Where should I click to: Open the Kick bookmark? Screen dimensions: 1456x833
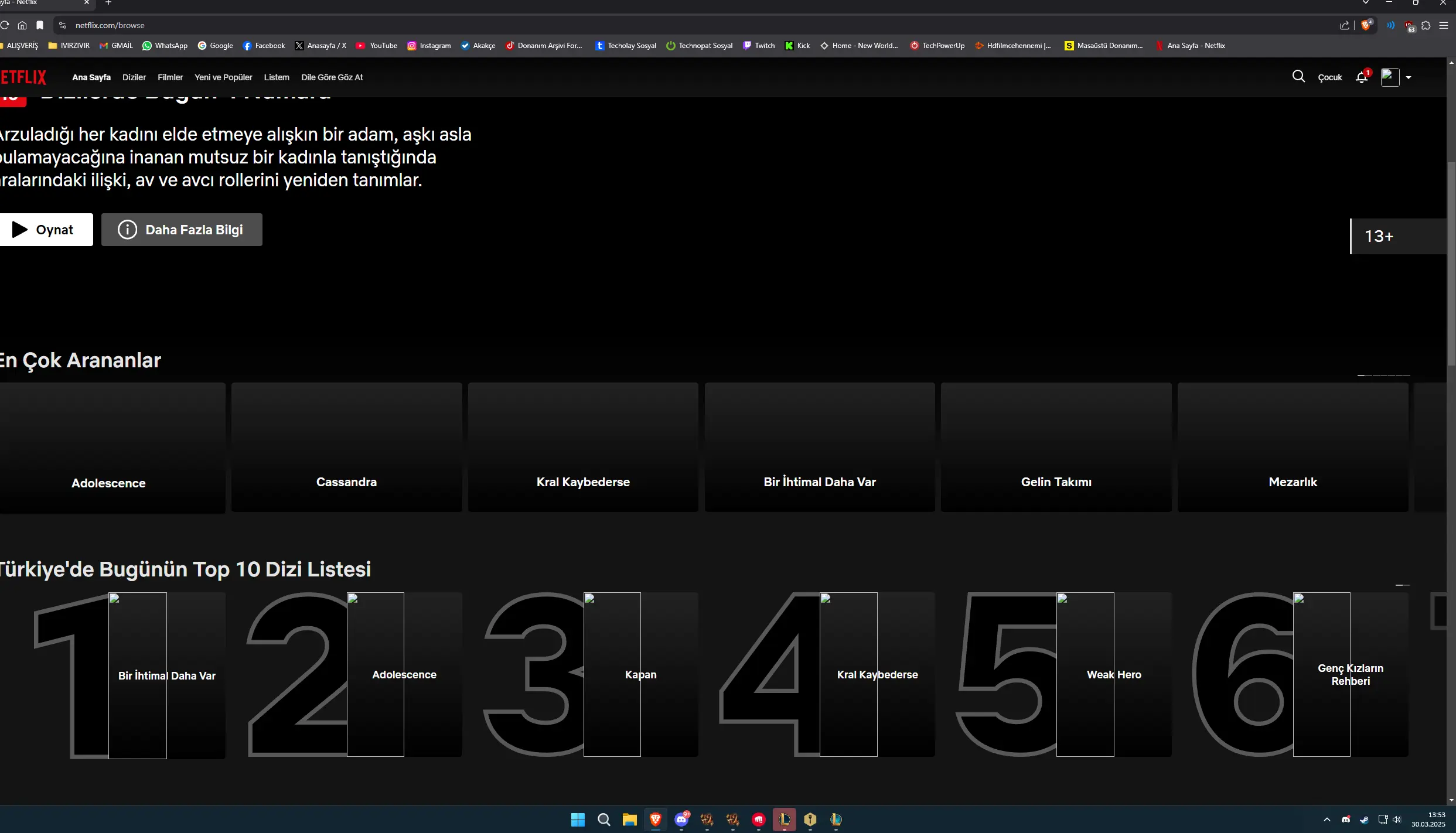[798, 46]
